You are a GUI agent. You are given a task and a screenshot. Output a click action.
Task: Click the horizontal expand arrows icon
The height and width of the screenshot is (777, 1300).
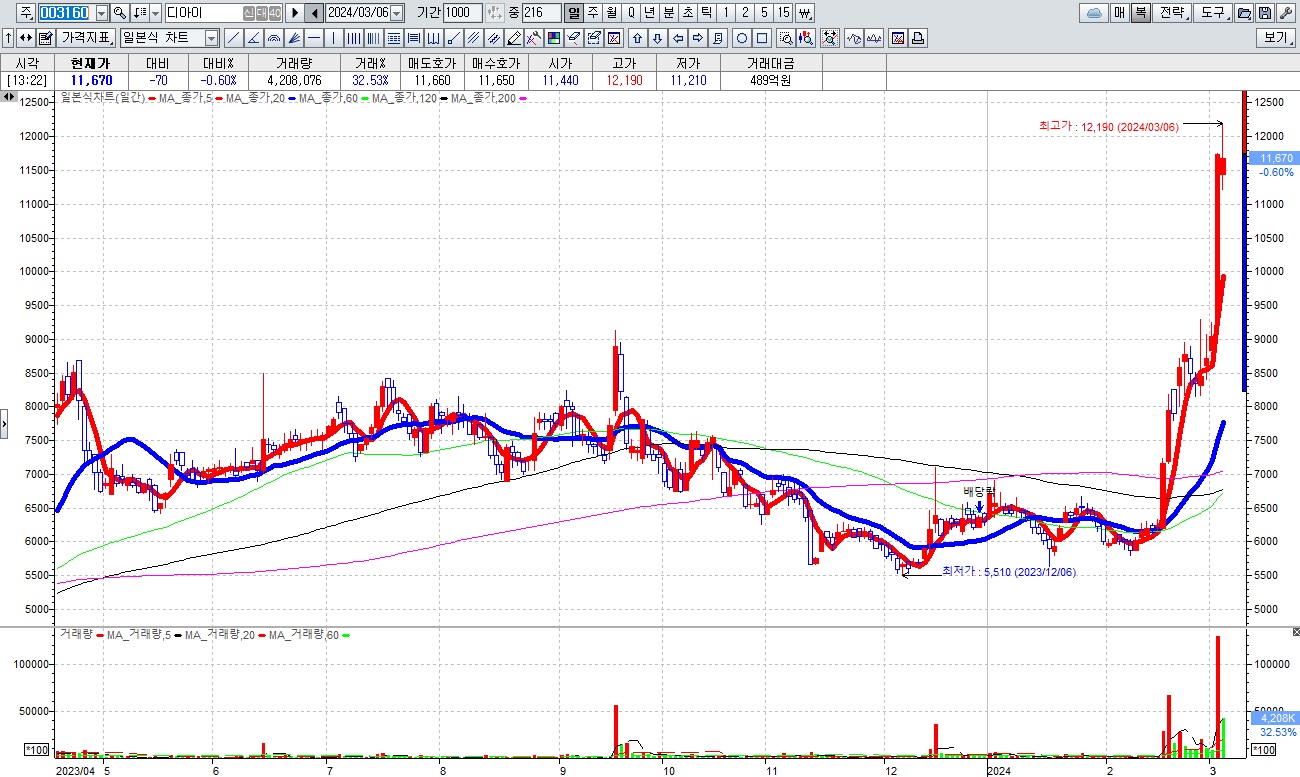(25, 38)
